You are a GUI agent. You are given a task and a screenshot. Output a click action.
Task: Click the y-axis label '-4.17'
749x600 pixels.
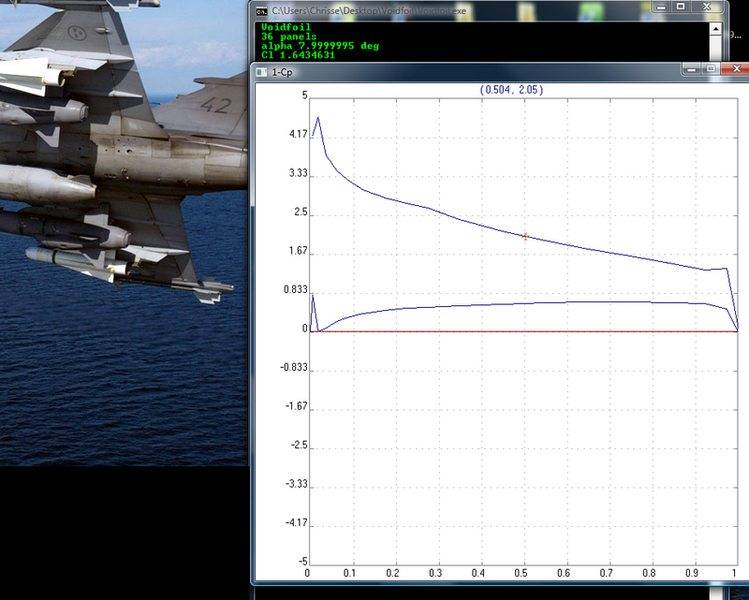pyautogui.click(x=296, y=523)
